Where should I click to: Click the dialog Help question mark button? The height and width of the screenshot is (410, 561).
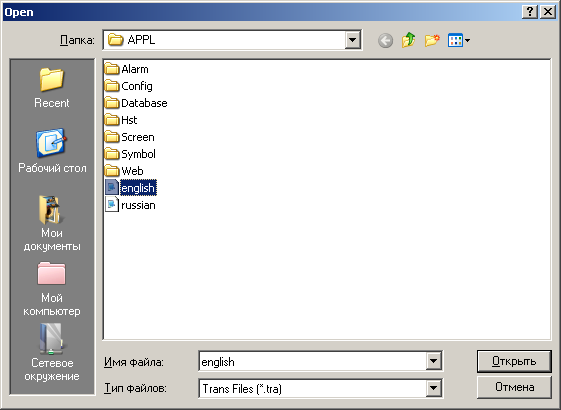tap(530, 12)
